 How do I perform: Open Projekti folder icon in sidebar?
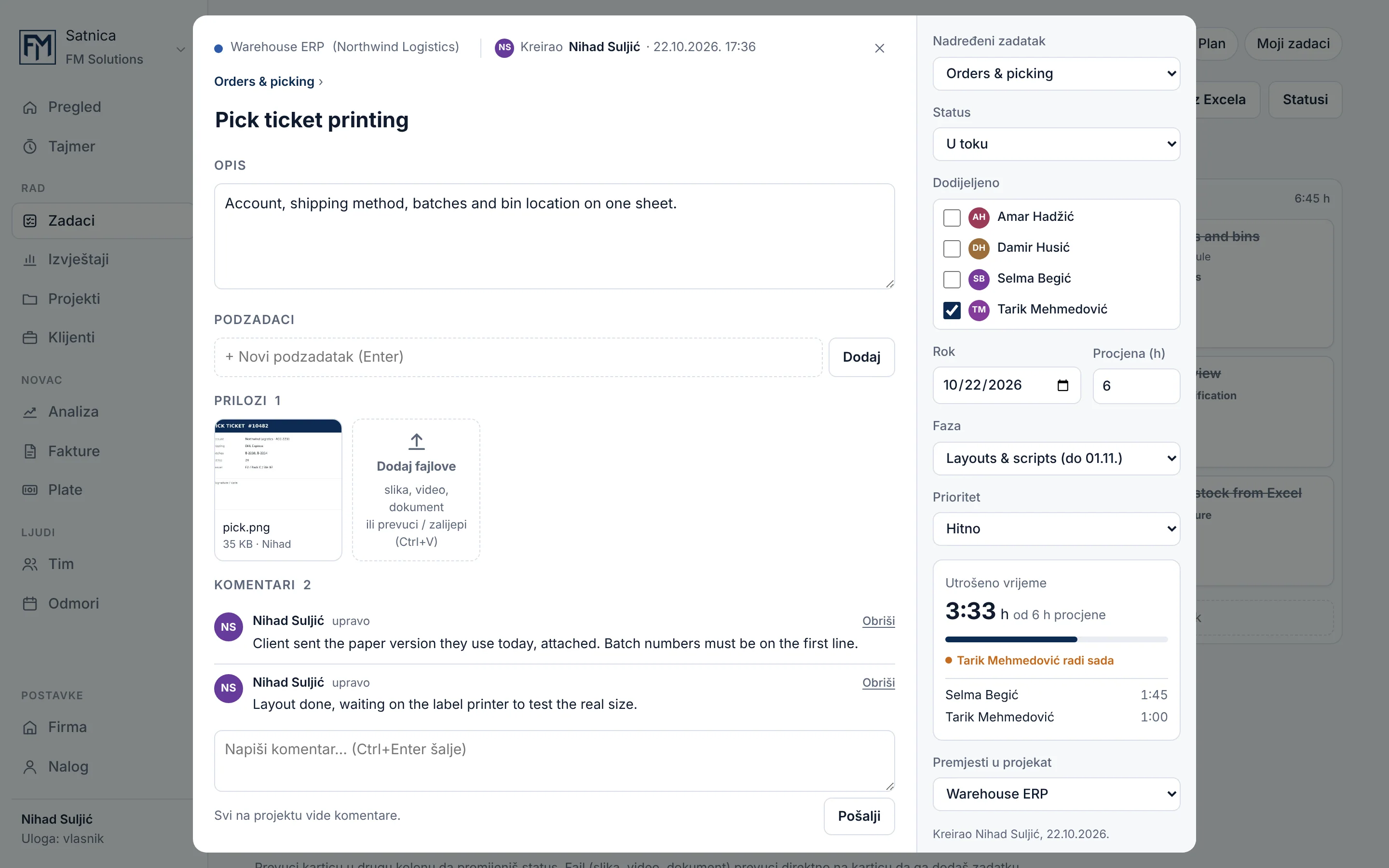click(30, 299)
